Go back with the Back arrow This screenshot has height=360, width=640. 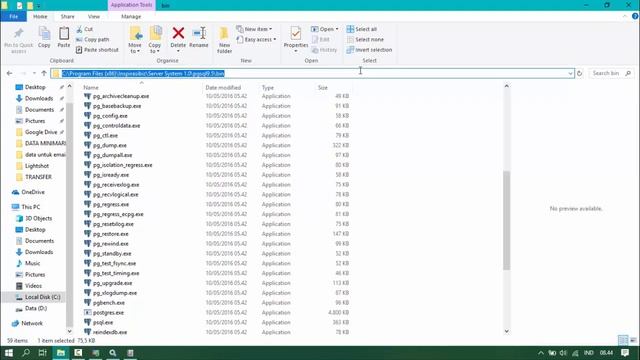(x=9, y=73)
